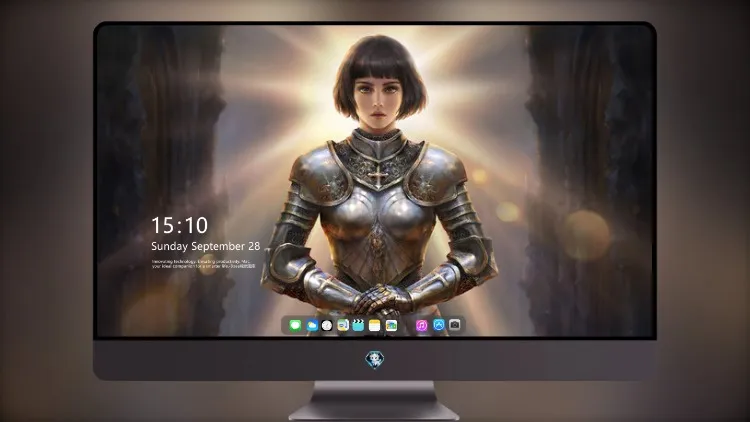Click the logo emblem on monitor chin
Image resolution: width=750 pixels, height=422 pixels.
coord(375,360)
